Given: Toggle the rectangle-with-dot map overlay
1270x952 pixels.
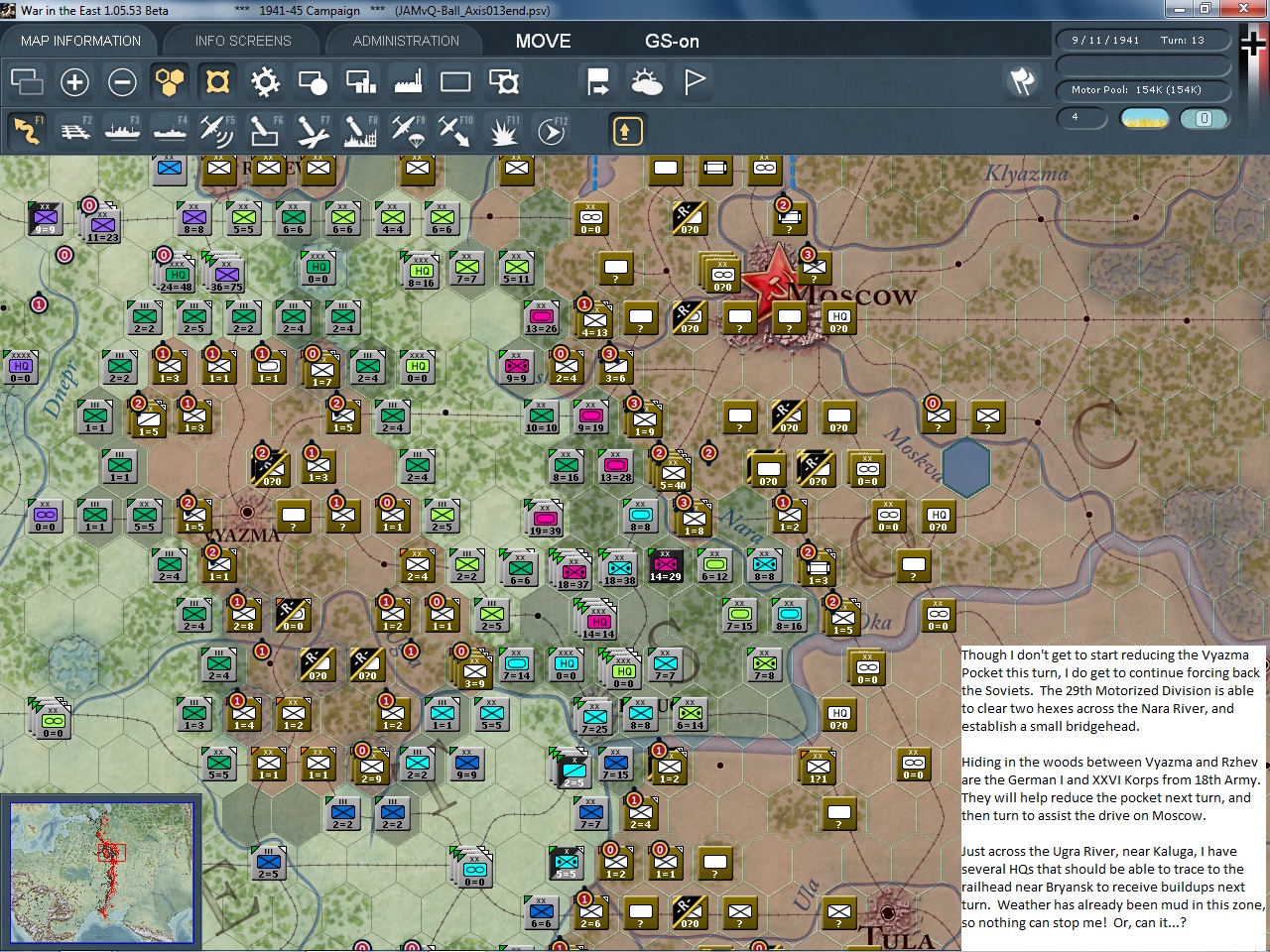Looking at the screenshot, I should coord(313,81).
